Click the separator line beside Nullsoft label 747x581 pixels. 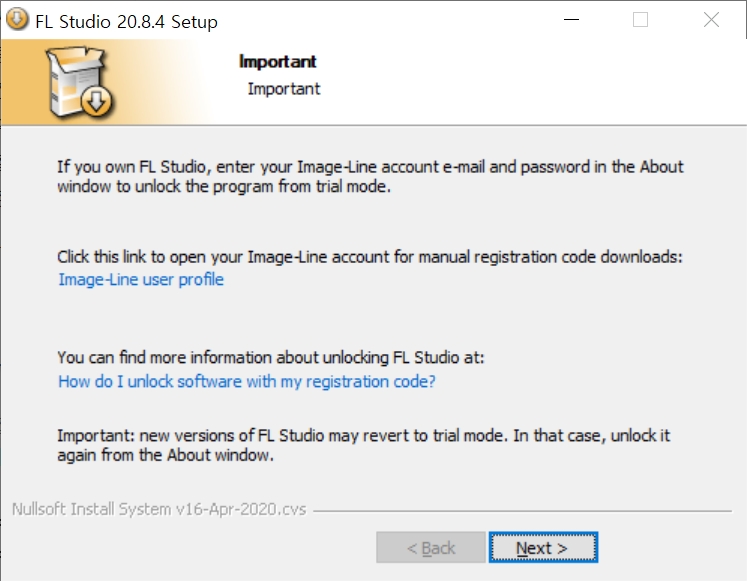522,511
